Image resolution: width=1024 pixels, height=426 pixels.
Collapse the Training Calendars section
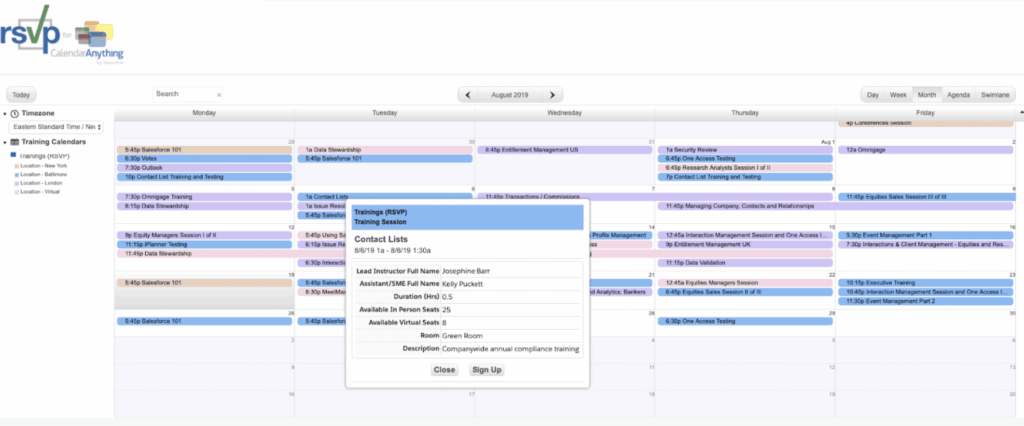(5, 142)
